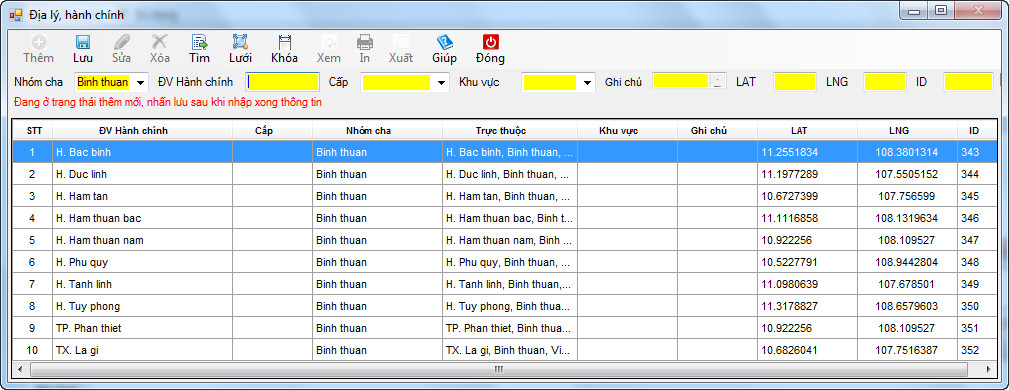
Task: Click the Xem (view) toolbar icon
Action: click(x=329, y=43)
